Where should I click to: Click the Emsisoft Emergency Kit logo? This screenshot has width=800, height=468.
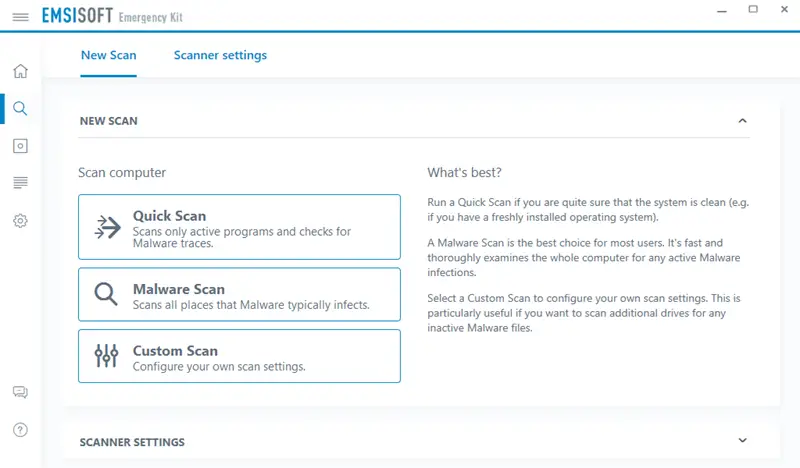pyautogui.click(x=112, y=17)
